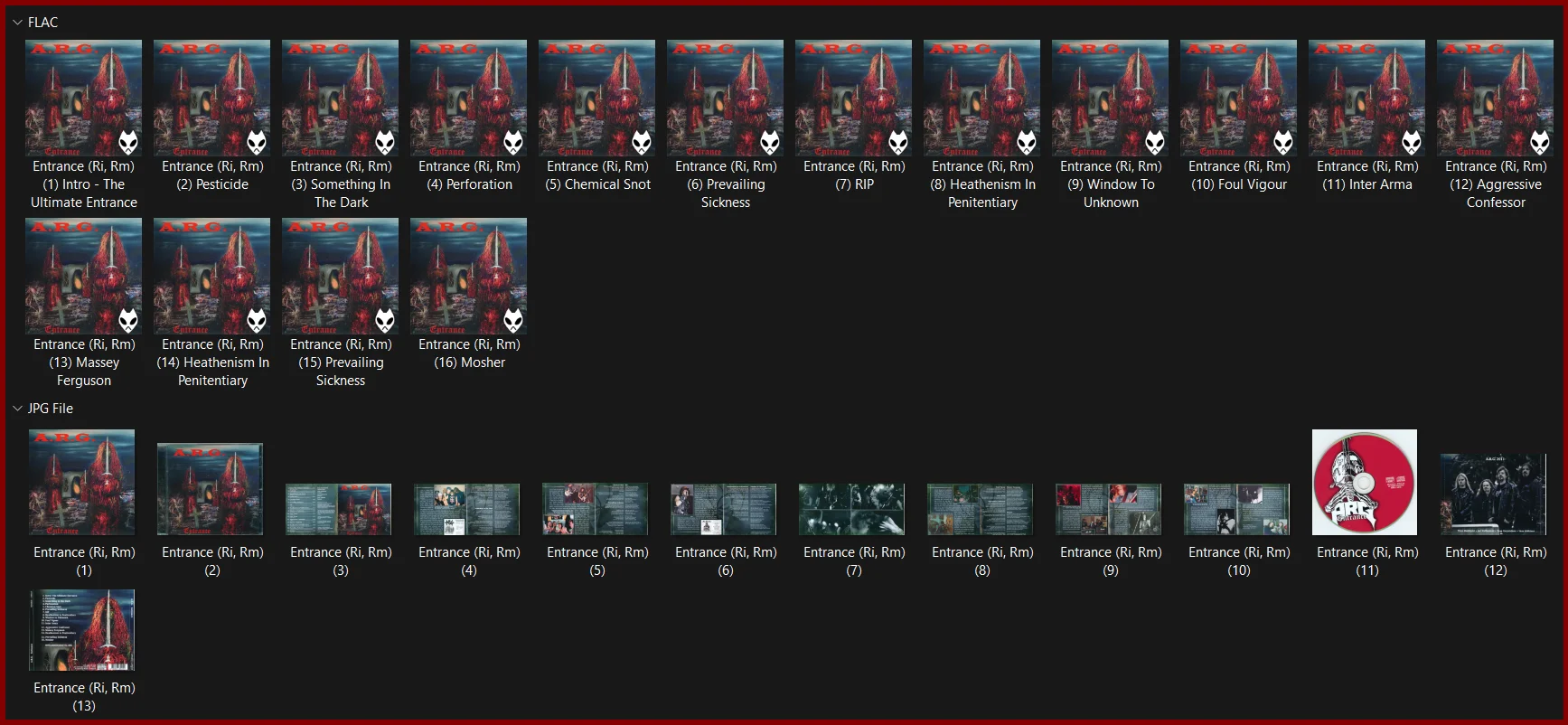The image size is (1568, 725).
Task: Select JPG thumbnail Entrance (Ri, Rm) (2)
Action: [211, 489]
